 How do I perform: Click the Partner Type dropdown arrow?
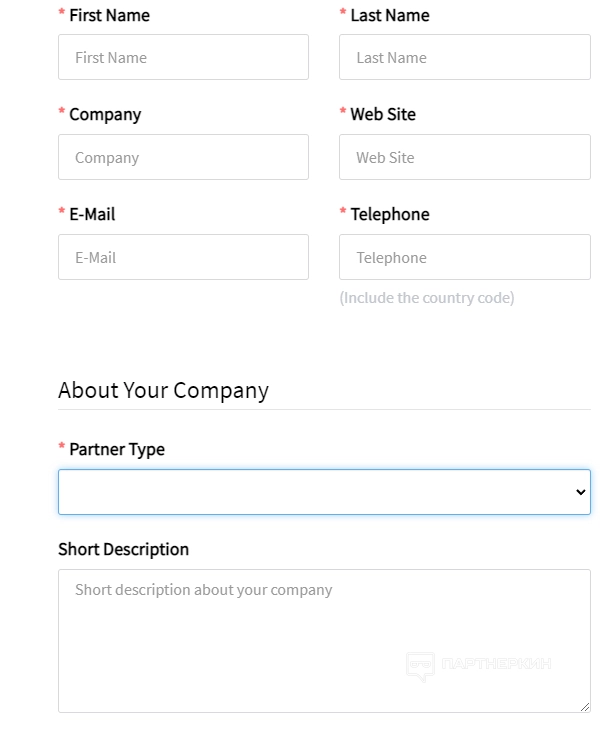click(580, 492)
